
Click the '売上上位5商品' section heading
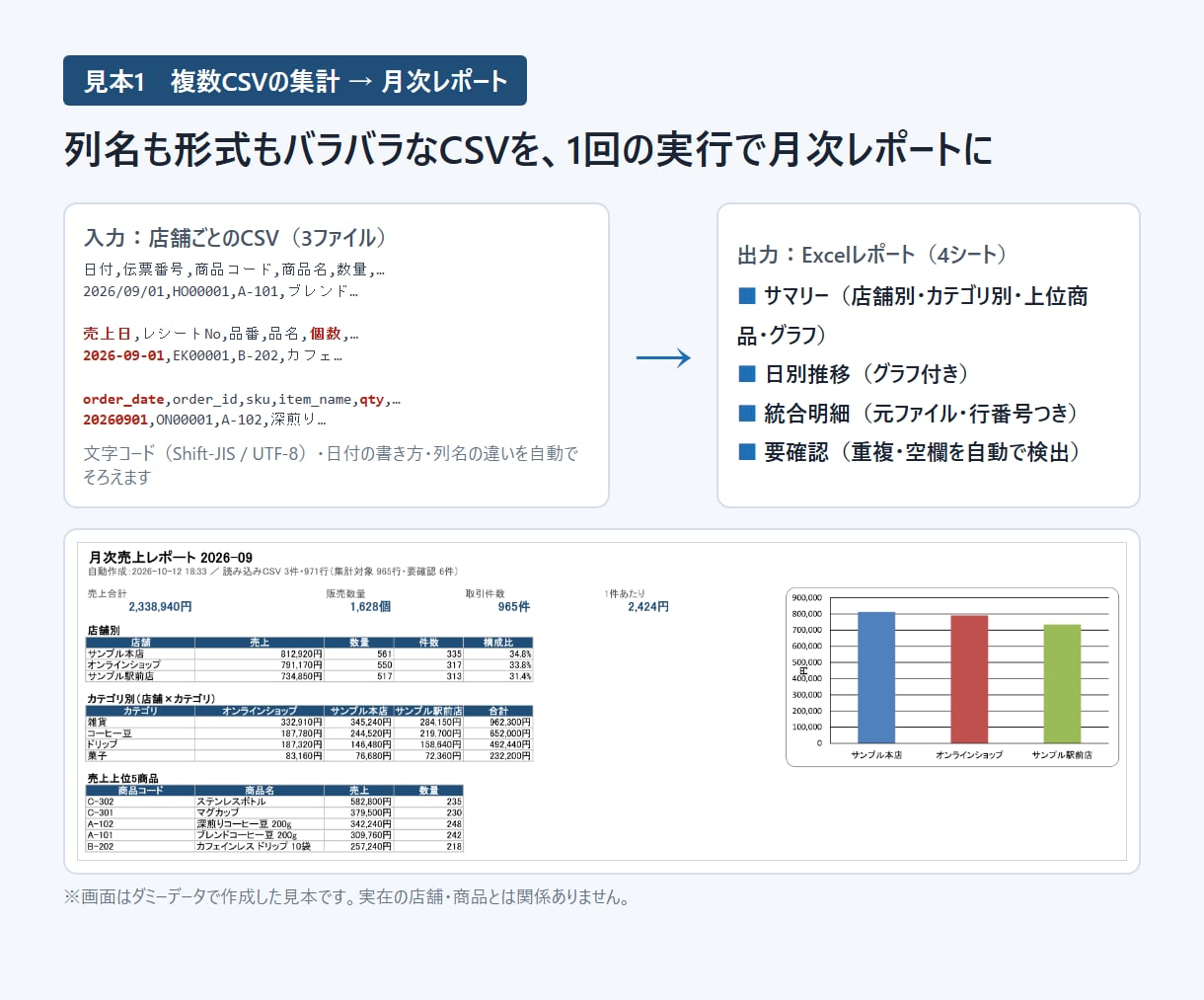(123, 779)
